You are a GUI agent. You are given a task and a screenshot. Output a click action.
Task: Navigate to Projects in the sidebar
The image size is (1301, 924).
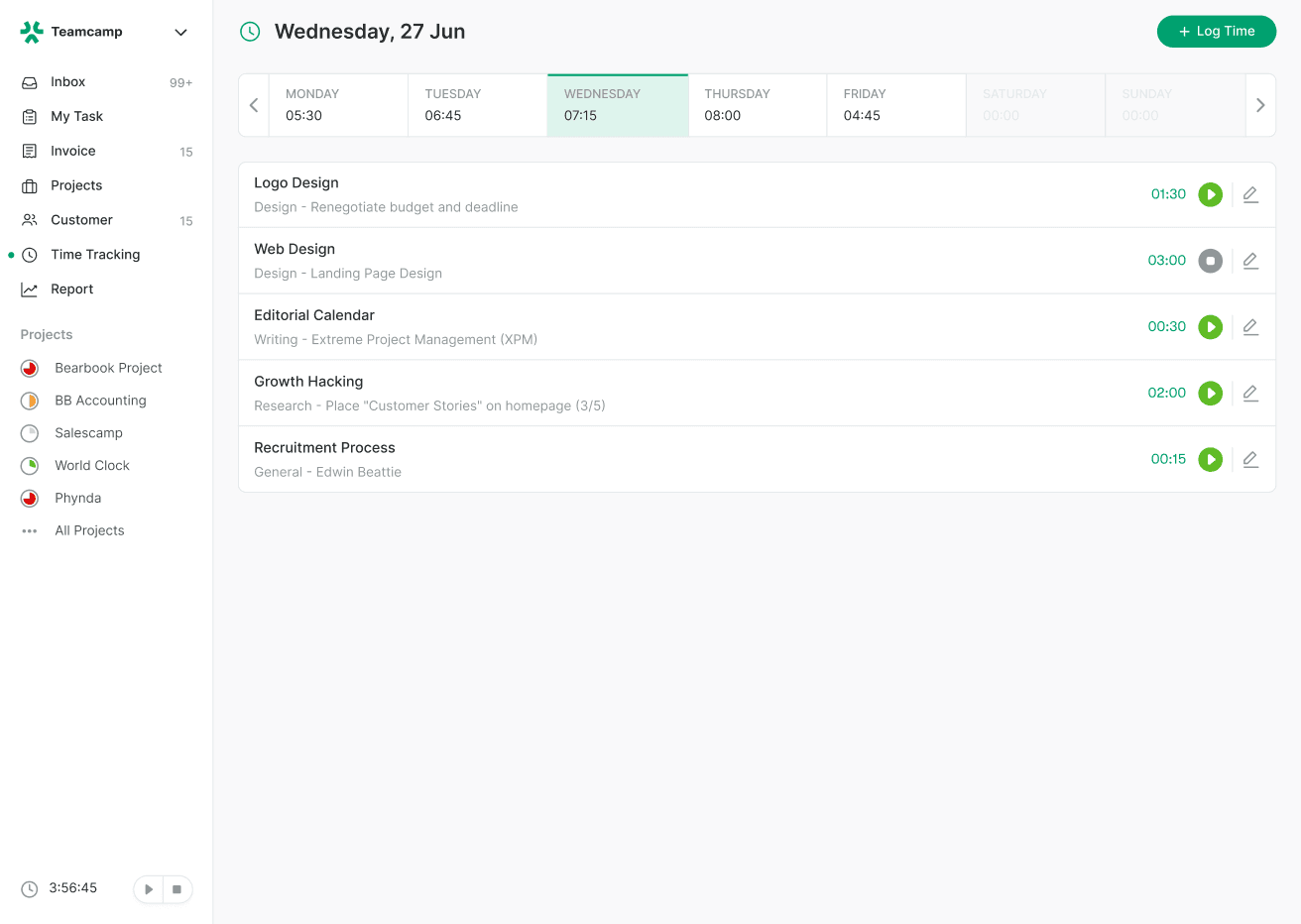(x=77, y=185)
